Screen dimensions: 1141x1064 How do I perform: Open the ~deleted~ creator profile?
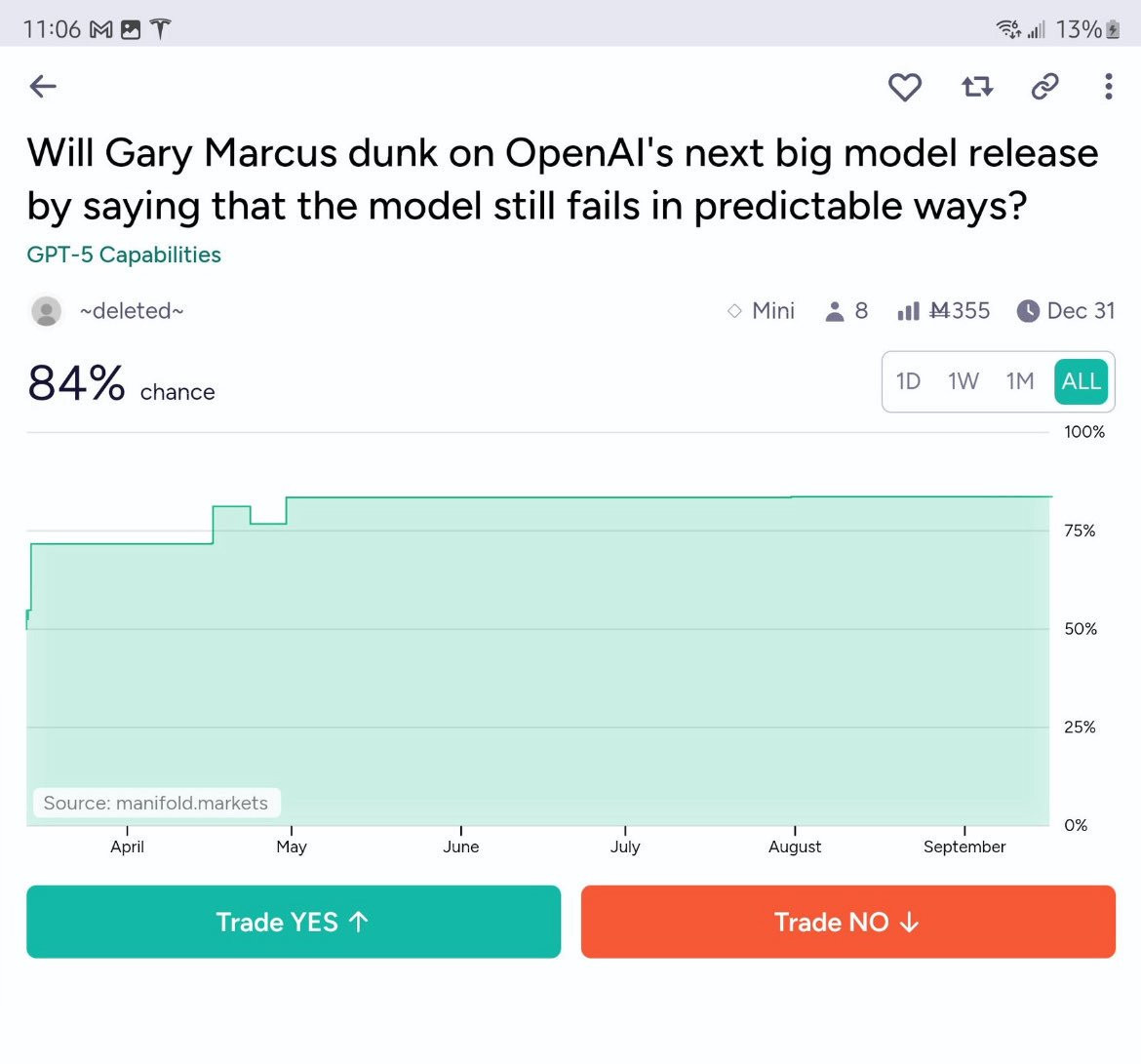point(132,311)
